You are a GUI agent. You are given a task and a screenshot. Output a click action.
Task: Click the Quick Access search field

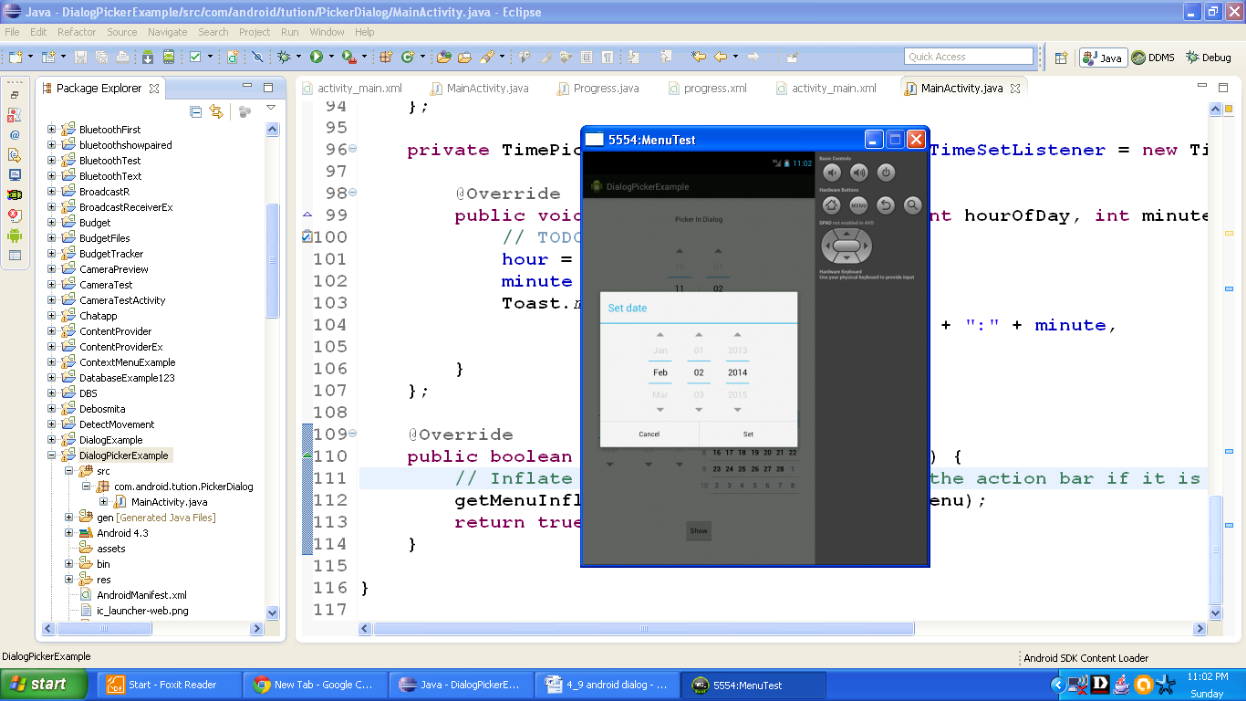(x=969, y=57)
